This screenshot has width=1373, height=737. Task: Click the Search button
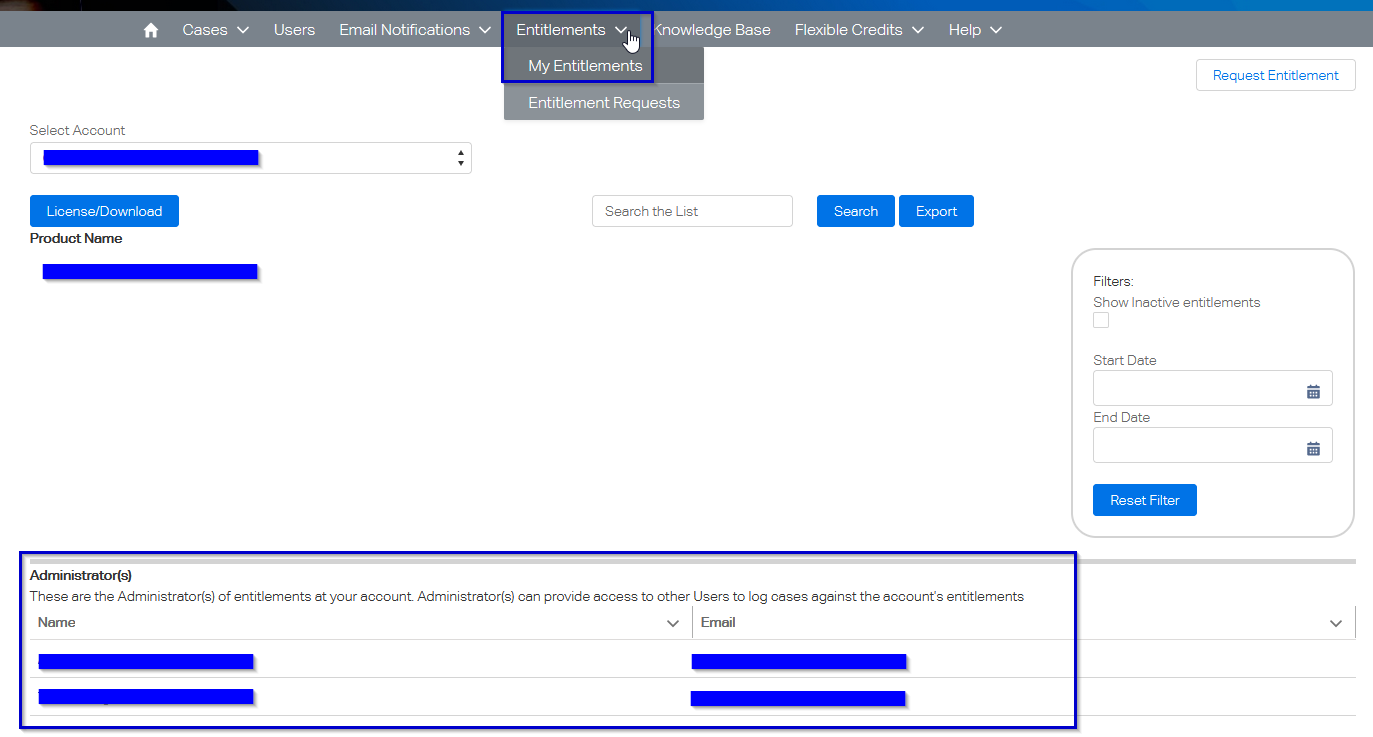tap(855, 211)
